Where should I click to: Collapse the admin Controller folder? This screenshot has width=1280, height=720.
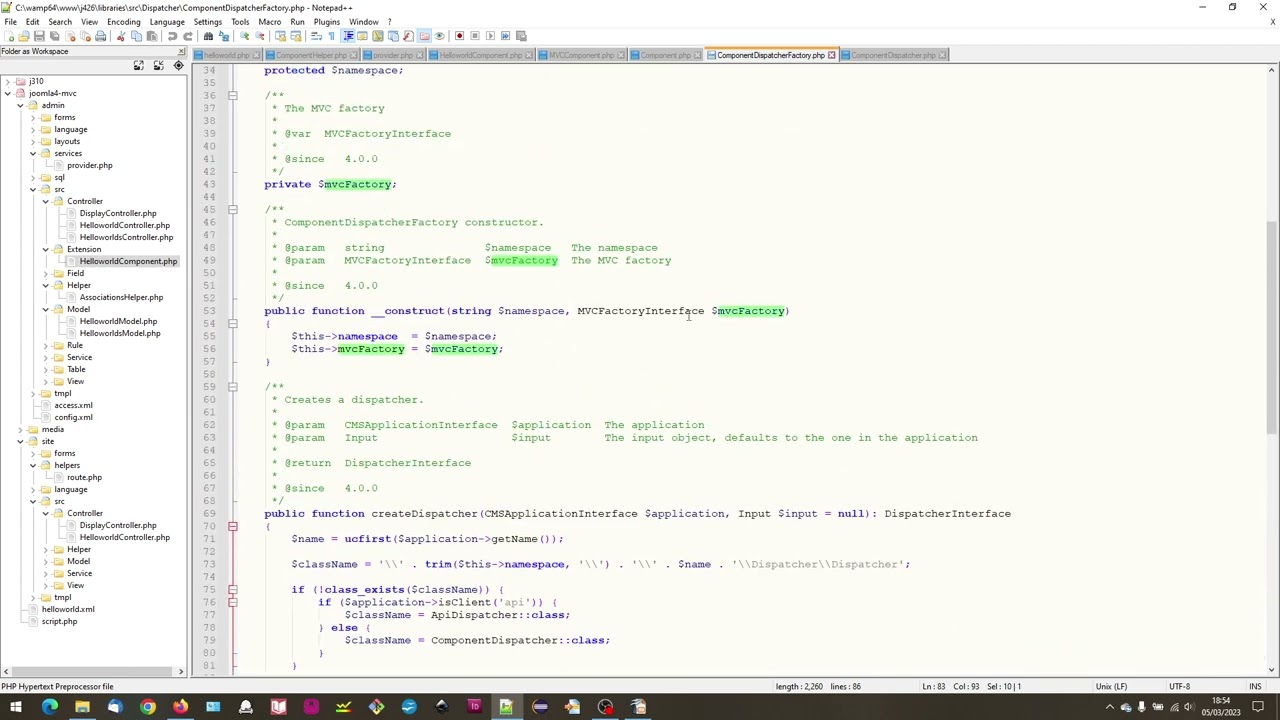(45, 201)
